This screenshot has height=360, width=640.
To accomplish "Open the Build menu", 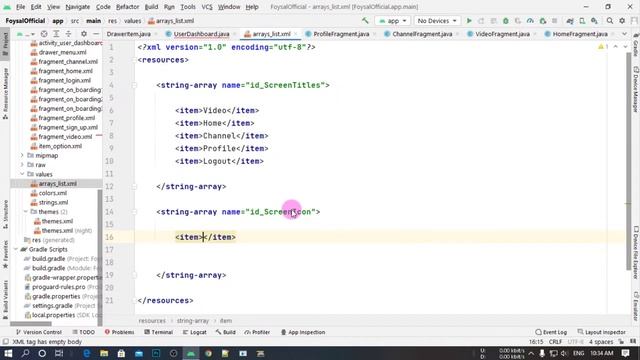I will [151, 7].
